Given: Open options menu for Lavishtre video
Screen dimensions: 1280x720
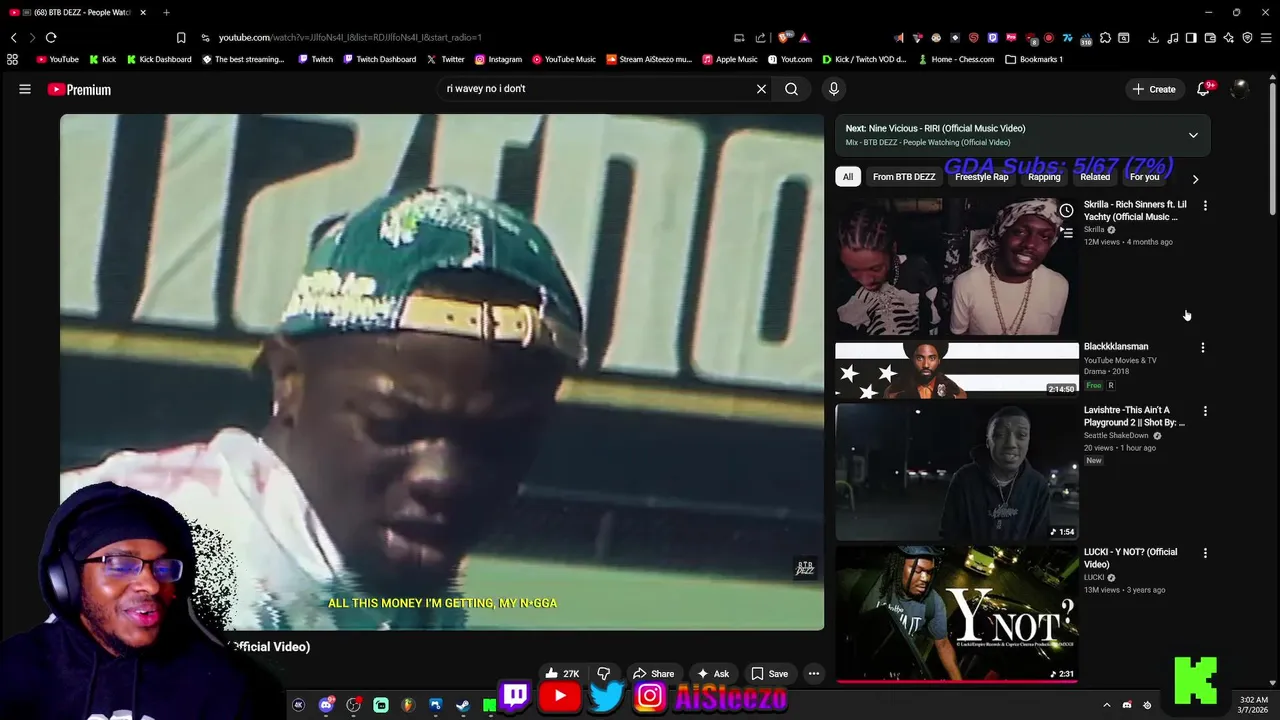Looking at the screenshot, I should (1205, 411).
